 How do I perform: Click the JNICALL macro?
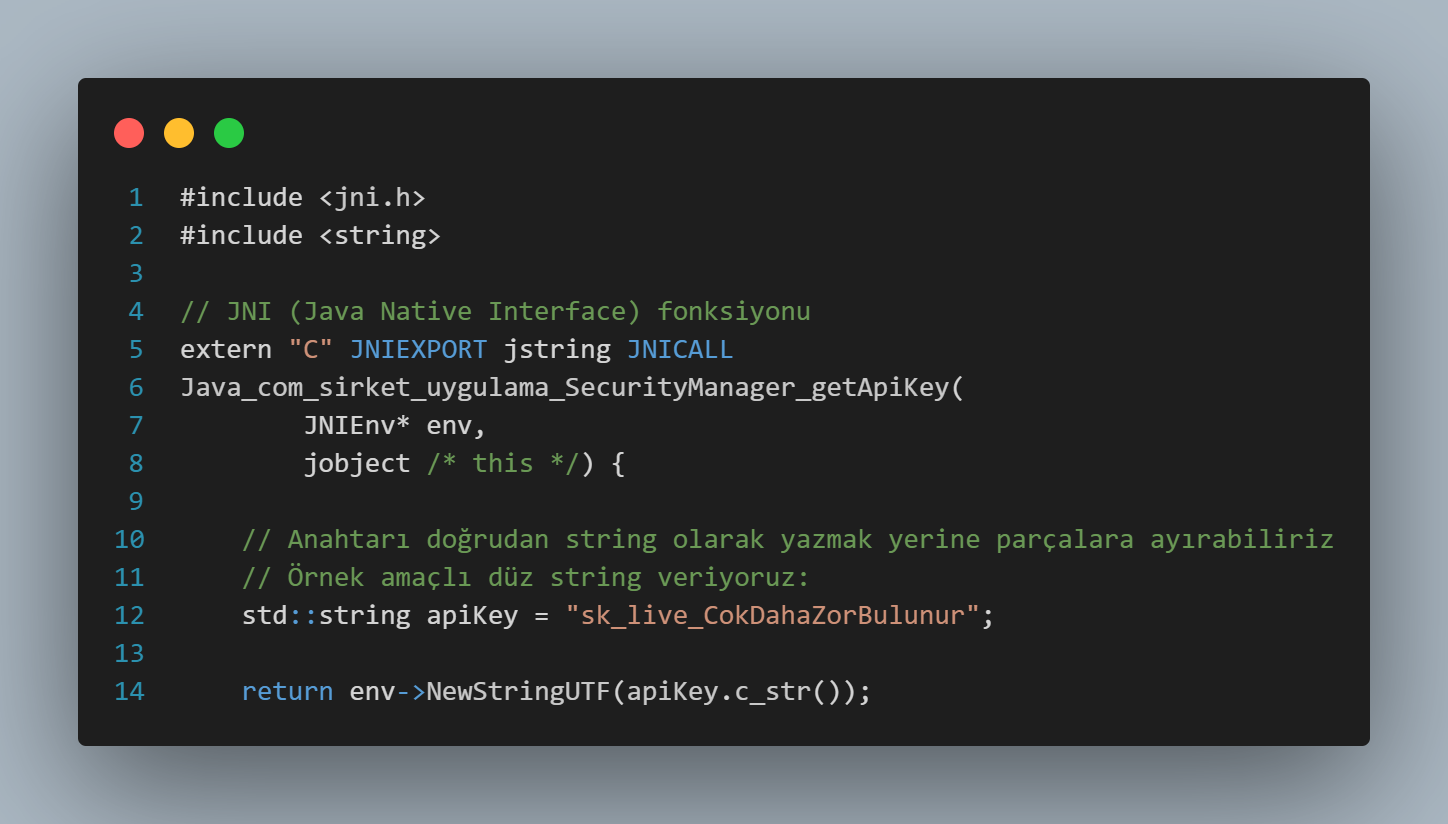tap(680, 350)
